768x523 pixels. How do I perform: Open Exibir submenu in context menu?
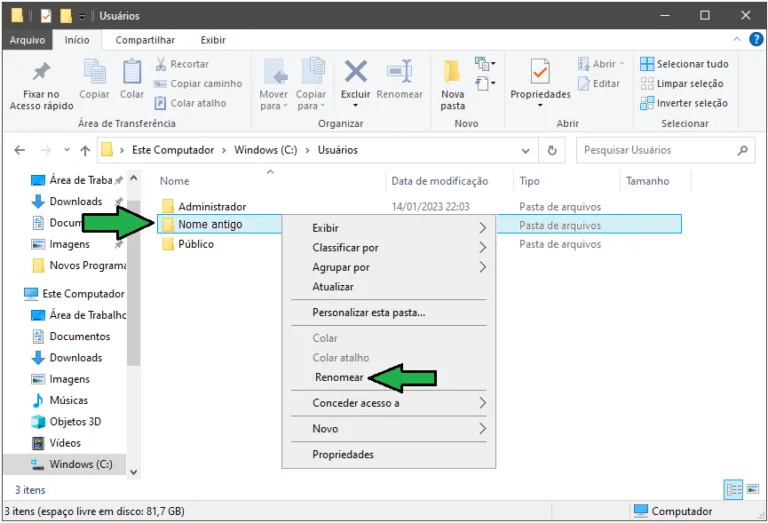coord(389,228)
